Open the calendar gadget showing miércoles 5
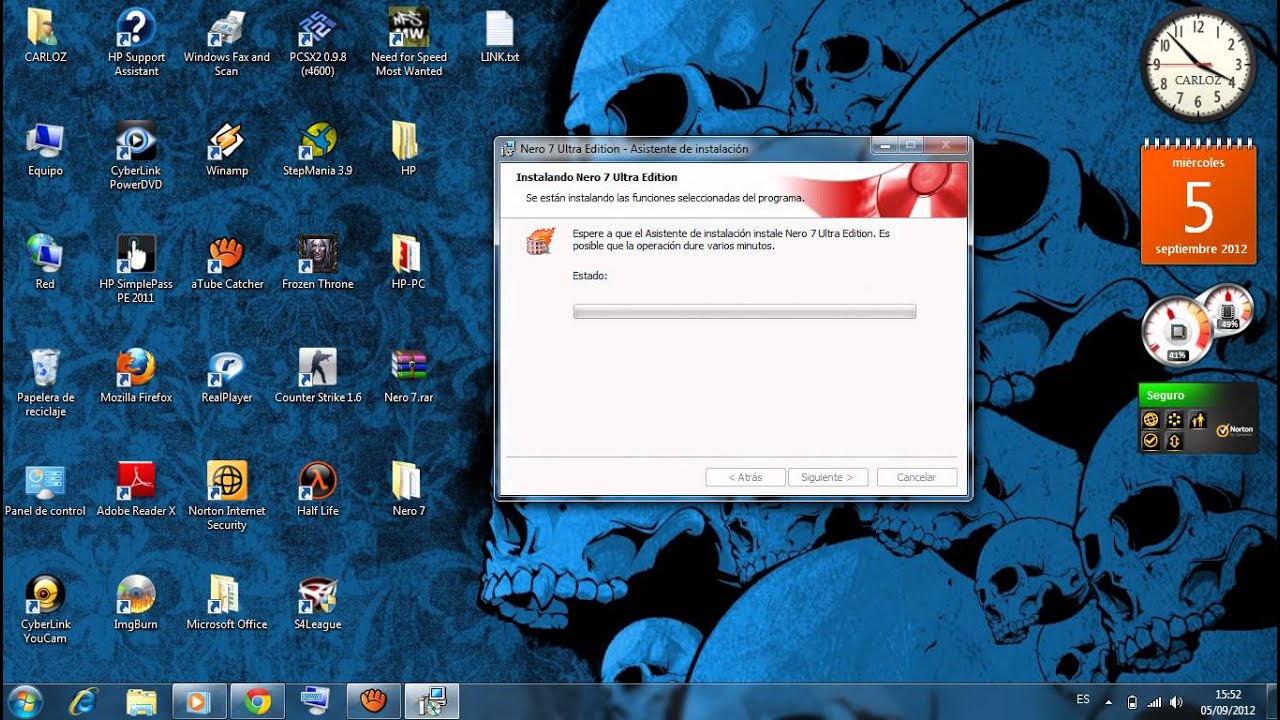Screen dimensions: 1280x720 [x=1198, y=203]
